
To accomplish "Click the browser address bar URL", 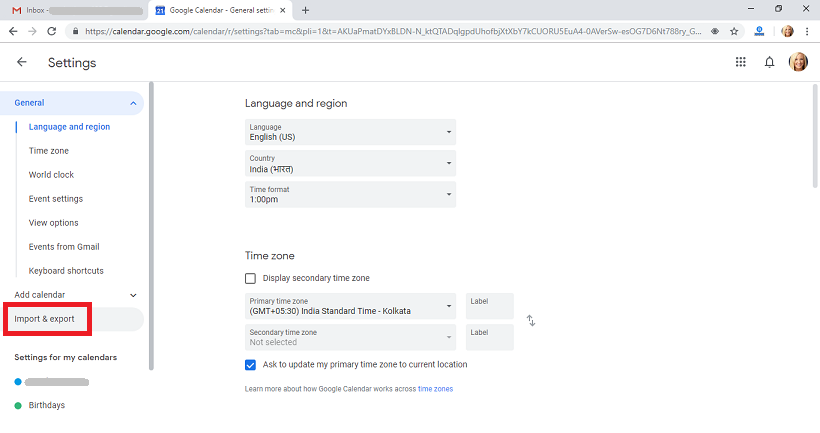I will pyautogui.click(x=393, y=31).
